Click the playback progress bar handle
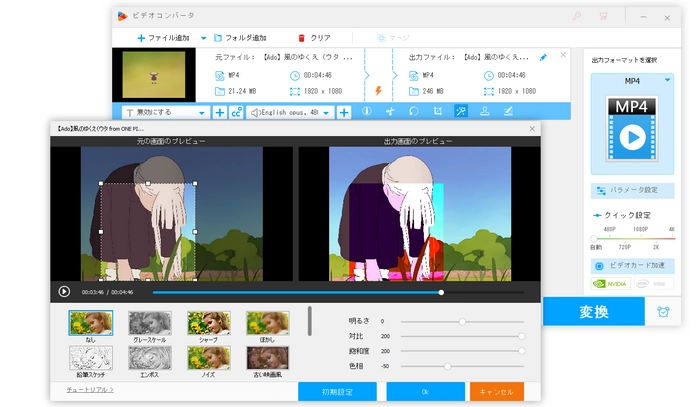Screen dimensions: 700x407 [441, 292]
